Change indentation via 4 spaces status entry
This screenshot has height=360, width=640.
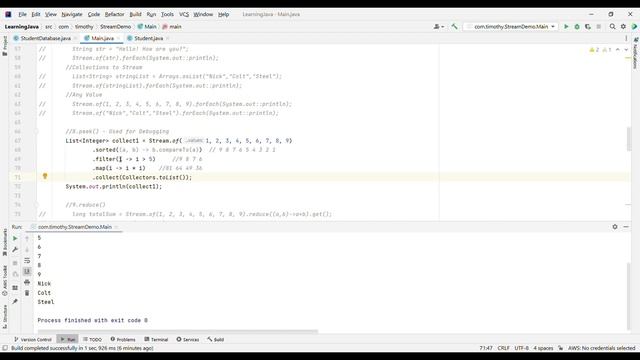(543, 348)
